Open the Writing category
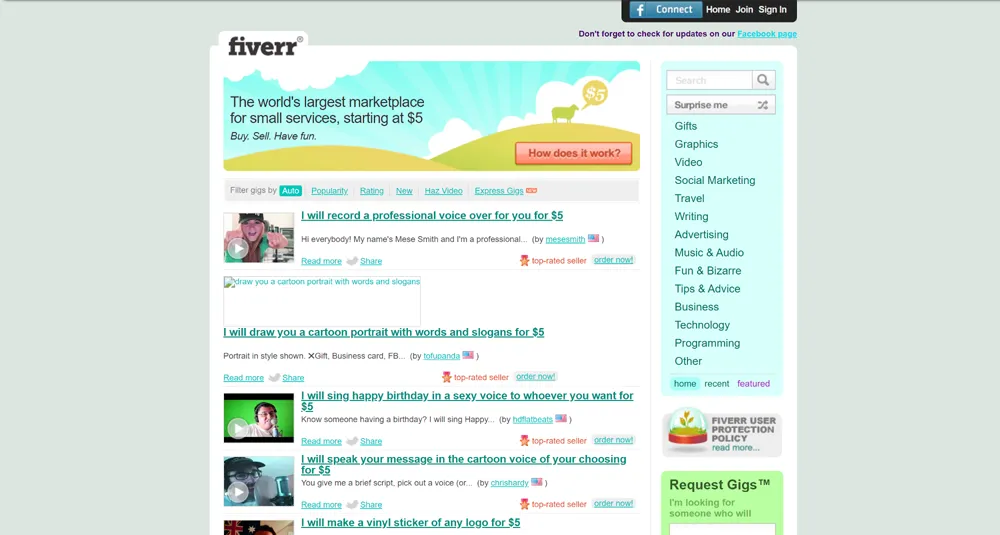Viewport: 1000px width, 535px height. [691, 217]
